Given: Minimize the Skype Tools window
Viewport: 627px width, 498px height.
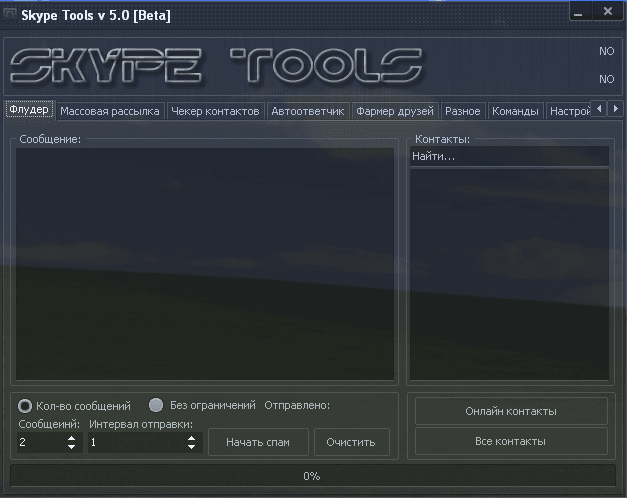Looking at the screenshot, I should coord(579,12).
